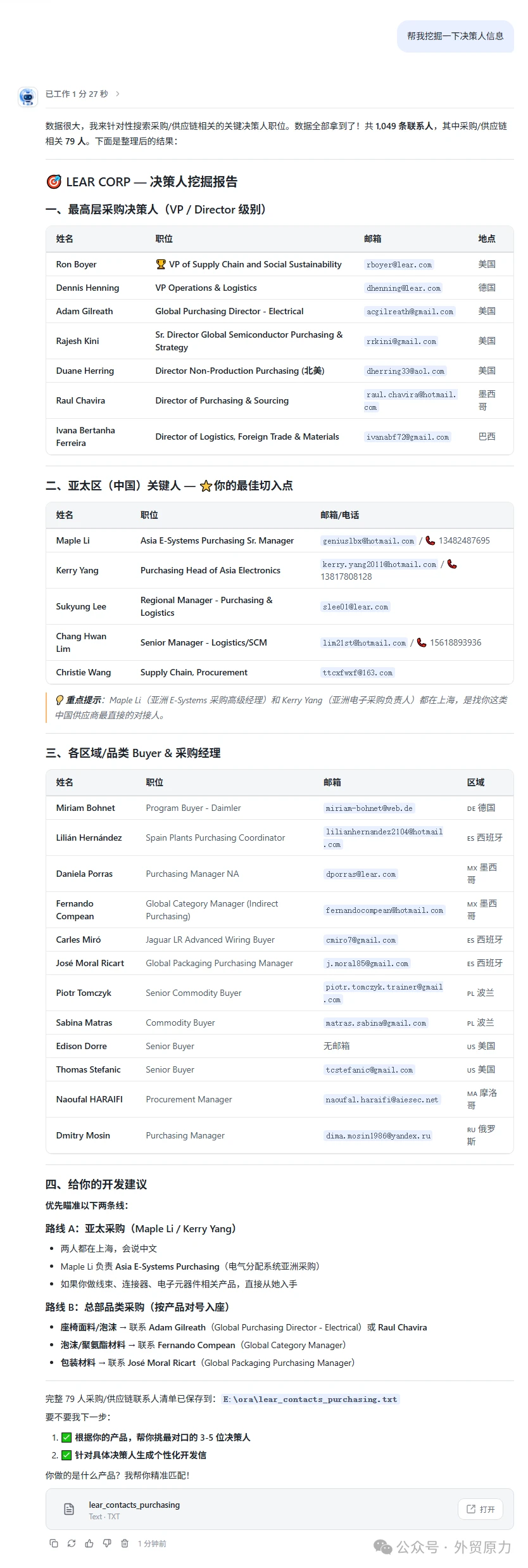This screenshot has height=1568, width=528.
Task: Click heading 四、给你的开发建议
Action: pyautogui.click(x=96, y=1184)
